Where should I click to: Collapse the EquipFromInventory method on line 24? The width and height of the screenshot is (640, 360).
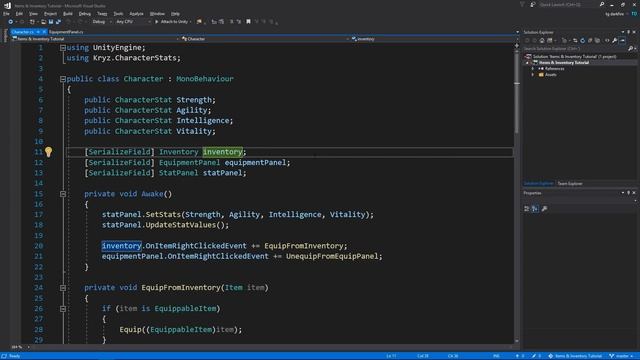[x=63, y=288]
